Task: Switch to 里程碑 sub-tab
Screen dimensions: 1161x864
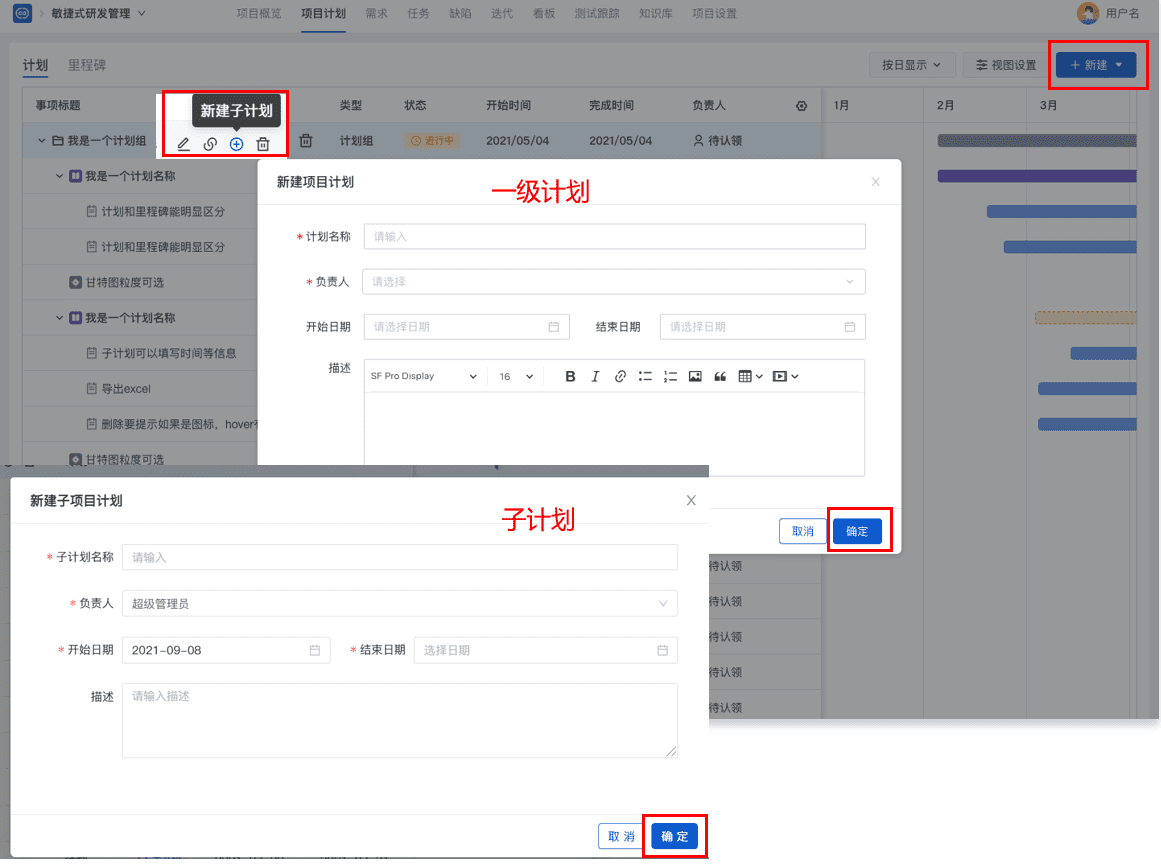Action: tap(87, 65)
